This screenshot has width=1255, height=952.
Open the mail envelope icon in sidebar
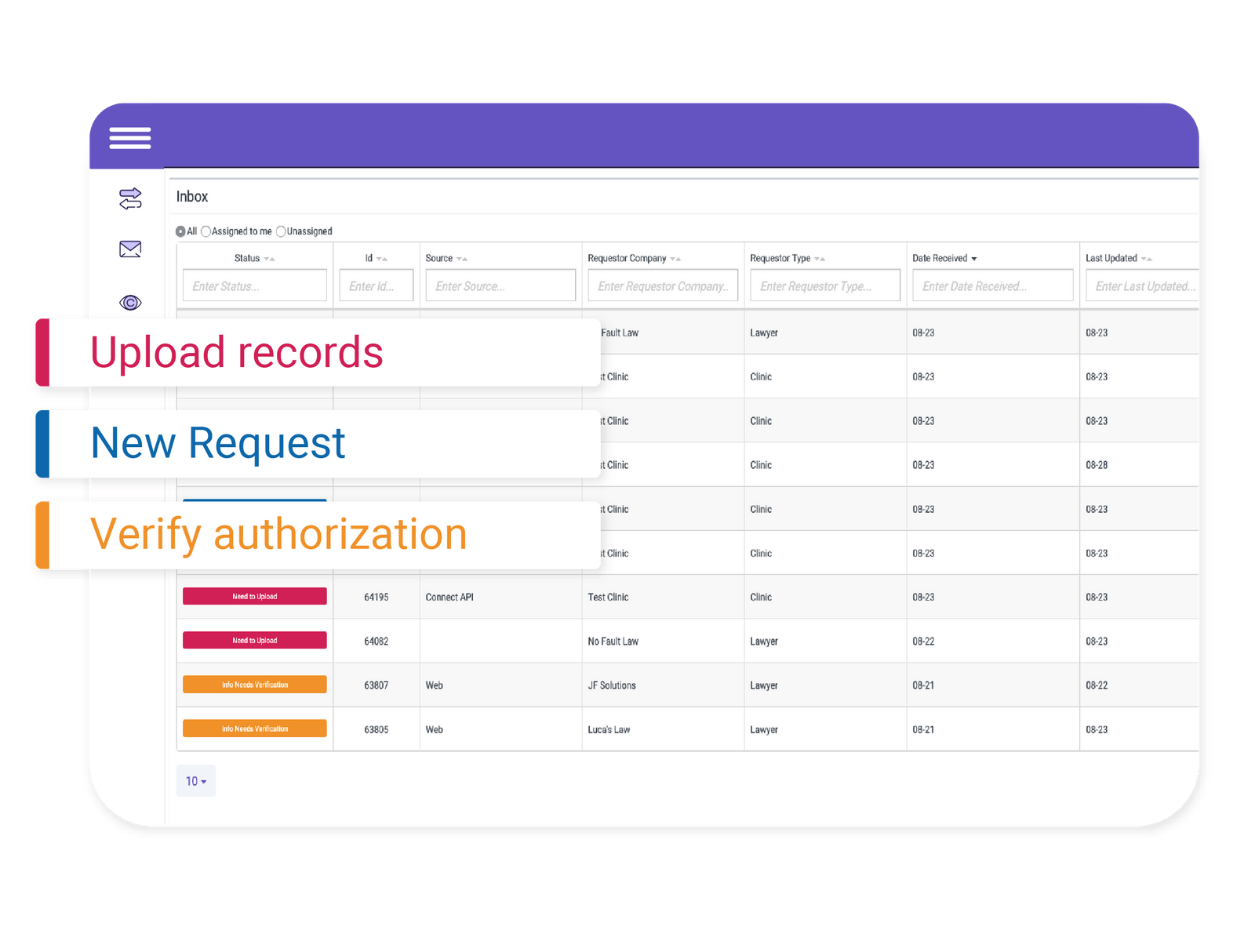click(x=130, y=249)
